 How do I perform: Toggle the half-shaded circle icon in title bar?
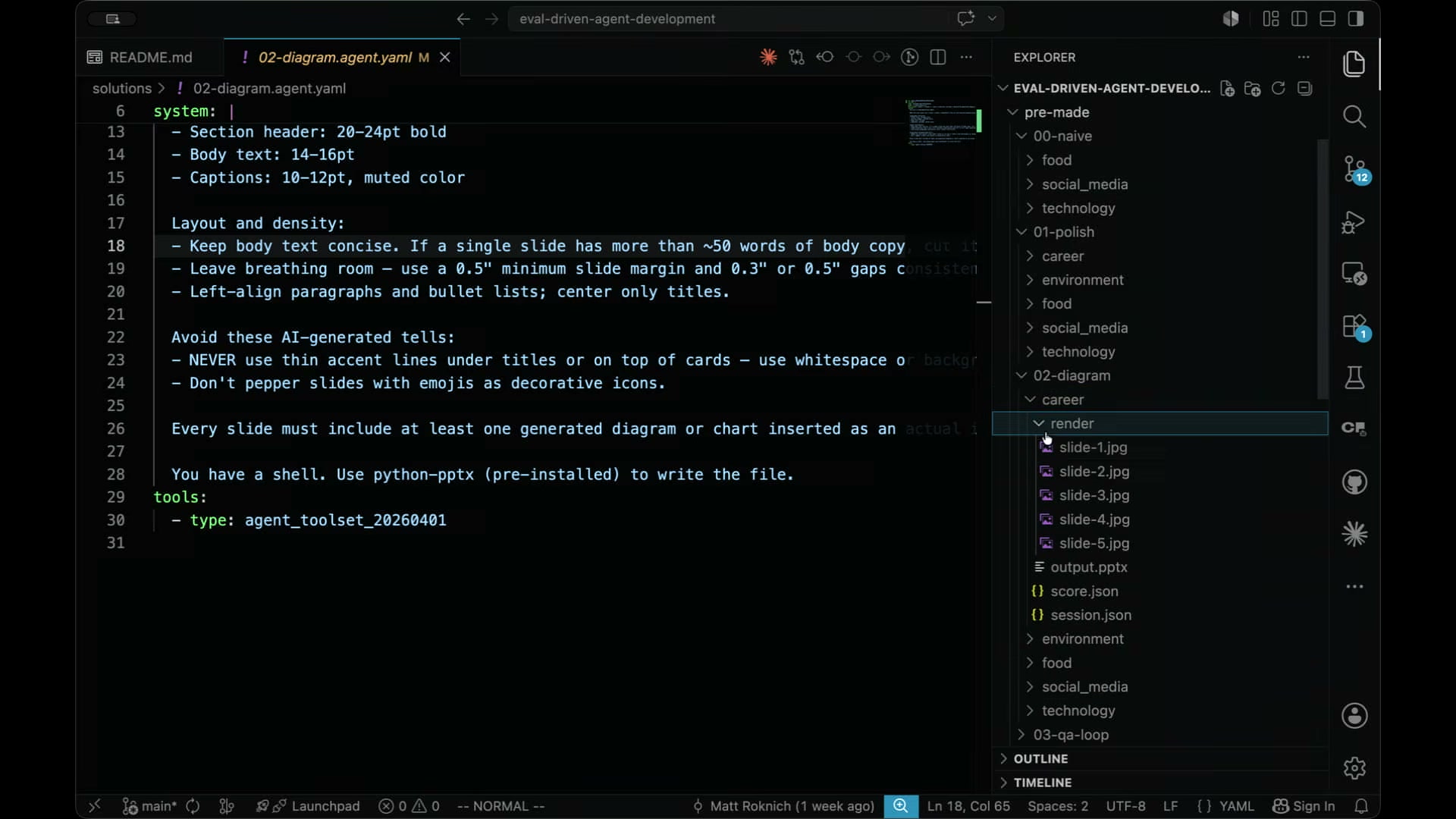(1231, 19)
